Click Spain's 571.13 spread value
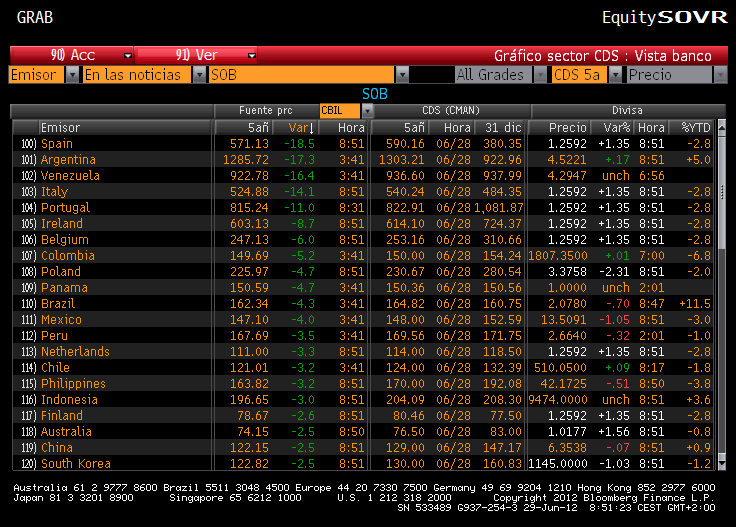This screenshot has width=736, height=527. tap(249, 144)
